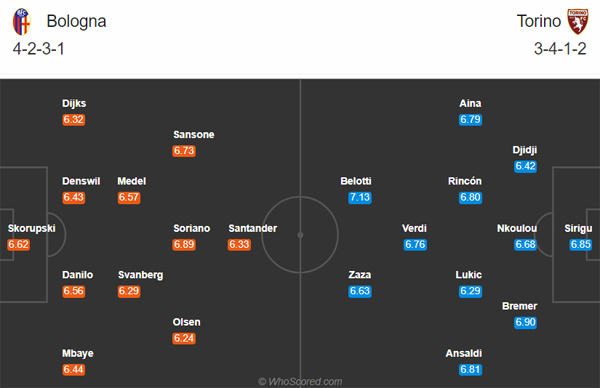Image resolution: width=600 pixels, height=388 pixels.
Task: Click Mbaye's 6.44 rating badge
Action: pos(73,370)
